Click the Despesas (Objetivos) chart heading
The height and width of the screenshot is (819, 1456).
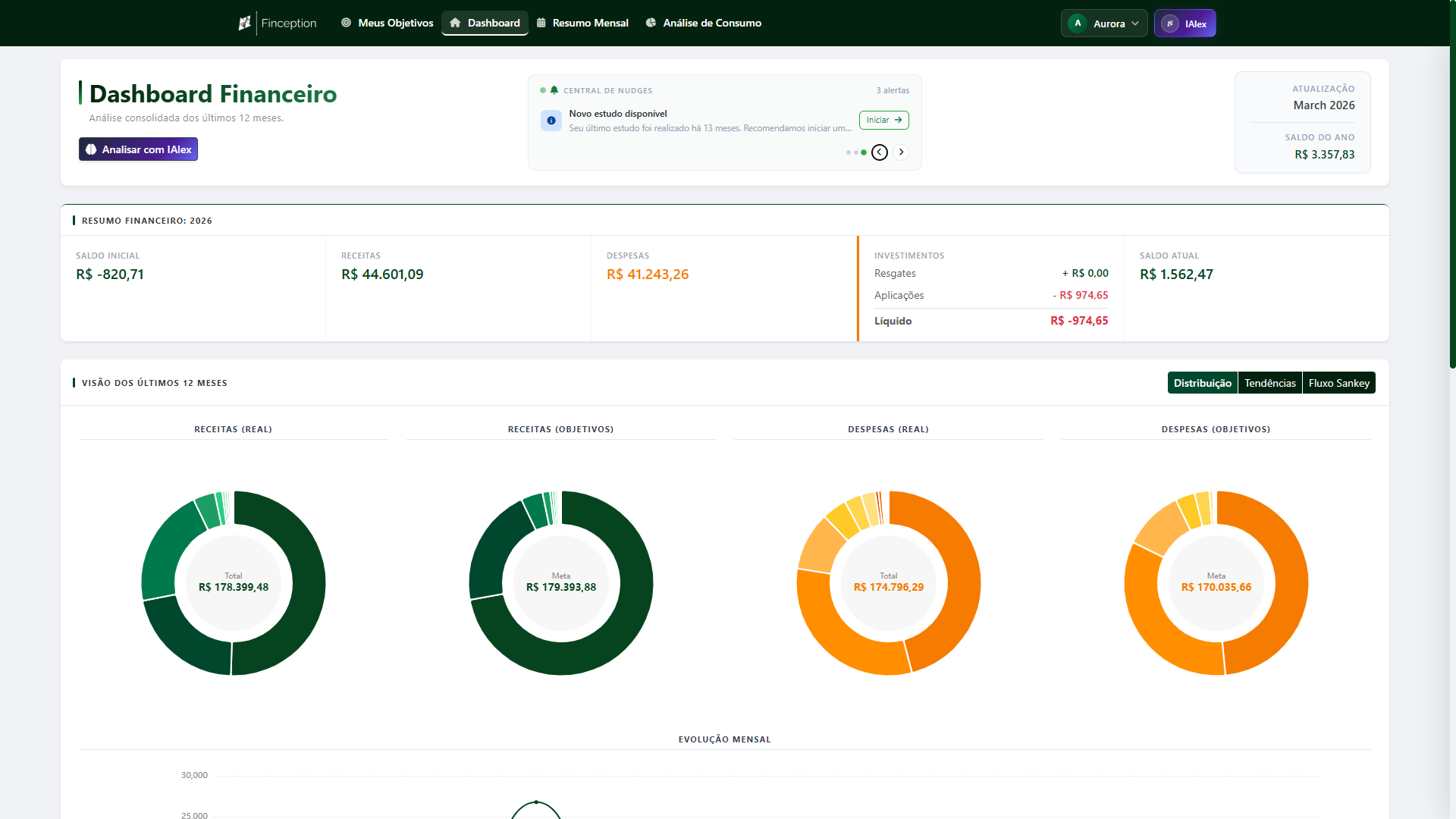coord(1216,429)
